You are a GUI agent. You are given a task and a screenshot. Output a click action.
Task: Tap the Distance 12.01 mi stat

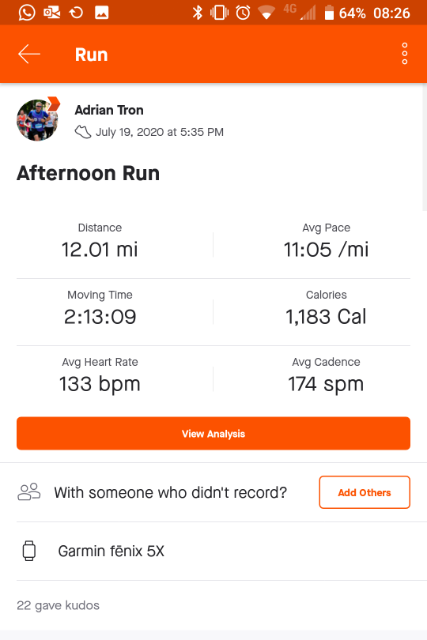[x=100, y=242]
